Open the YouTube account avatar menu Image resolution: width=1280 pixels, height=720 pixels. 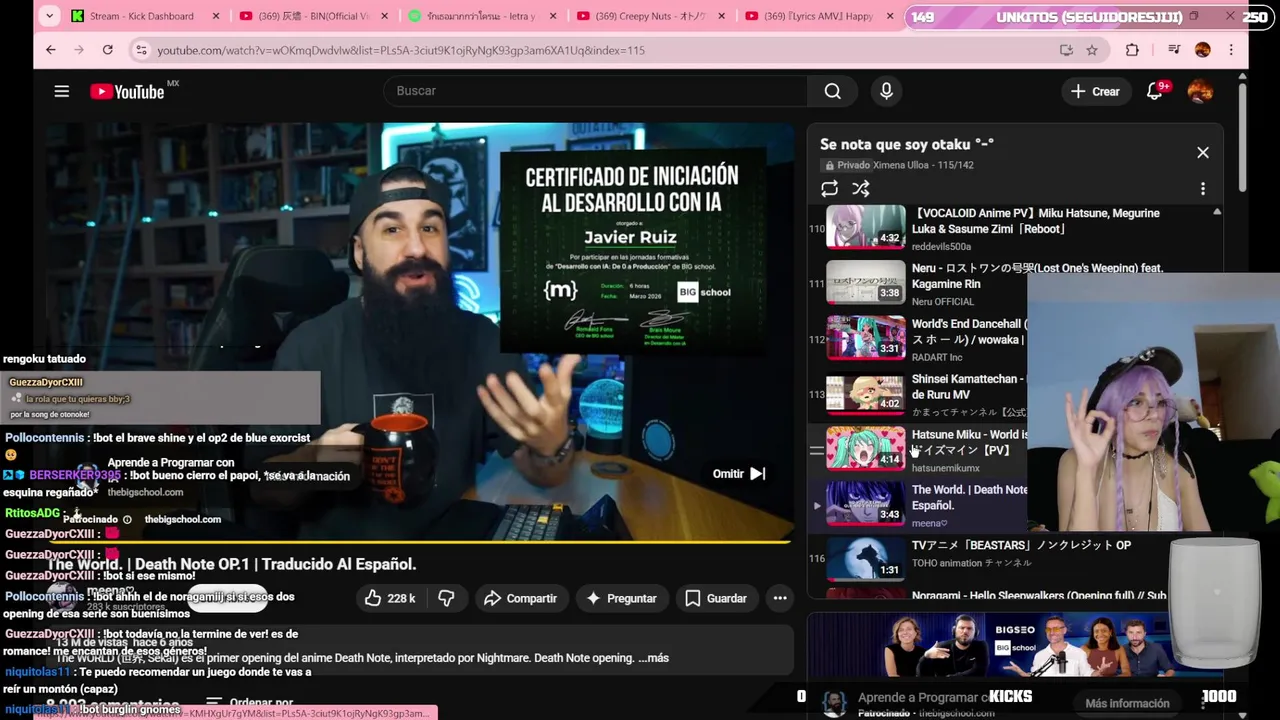point(1200,91)
